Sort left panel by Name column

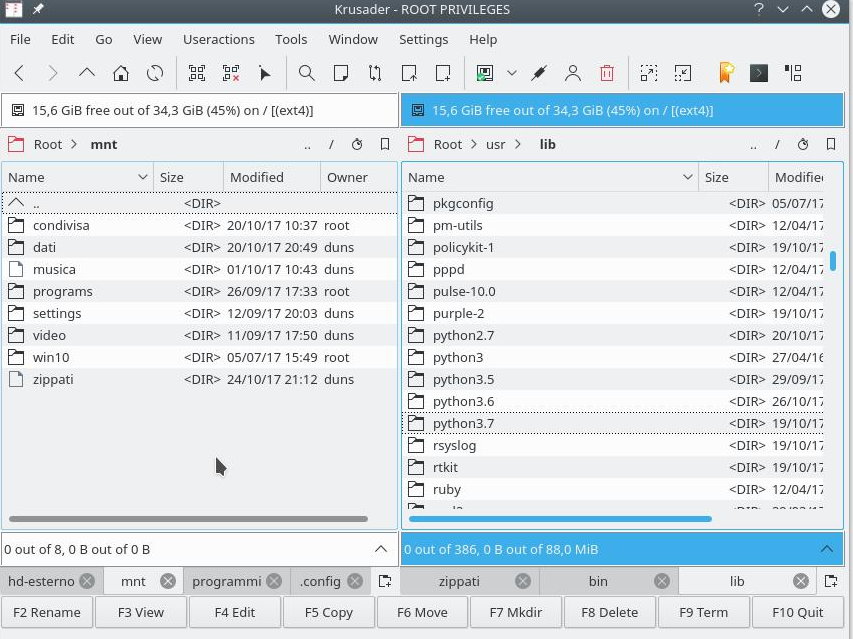[77, 177]
